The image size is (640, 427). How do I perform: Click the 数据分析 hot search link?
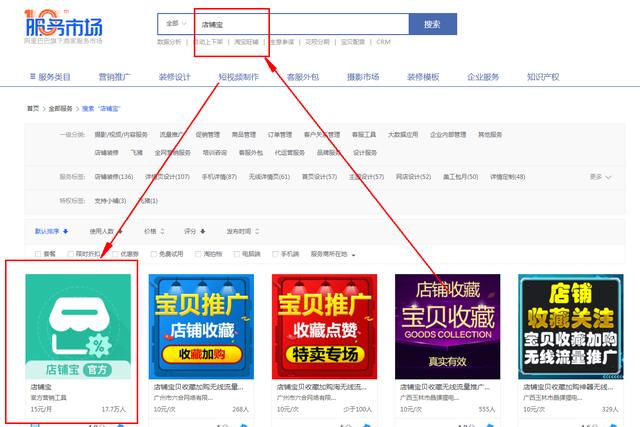coord(169,42)
